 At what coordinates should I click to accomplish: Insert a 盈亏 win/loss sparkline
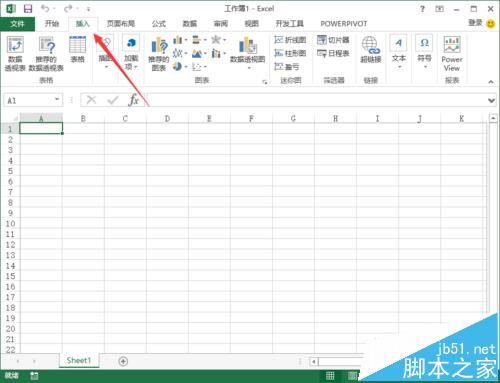point(287,67)
